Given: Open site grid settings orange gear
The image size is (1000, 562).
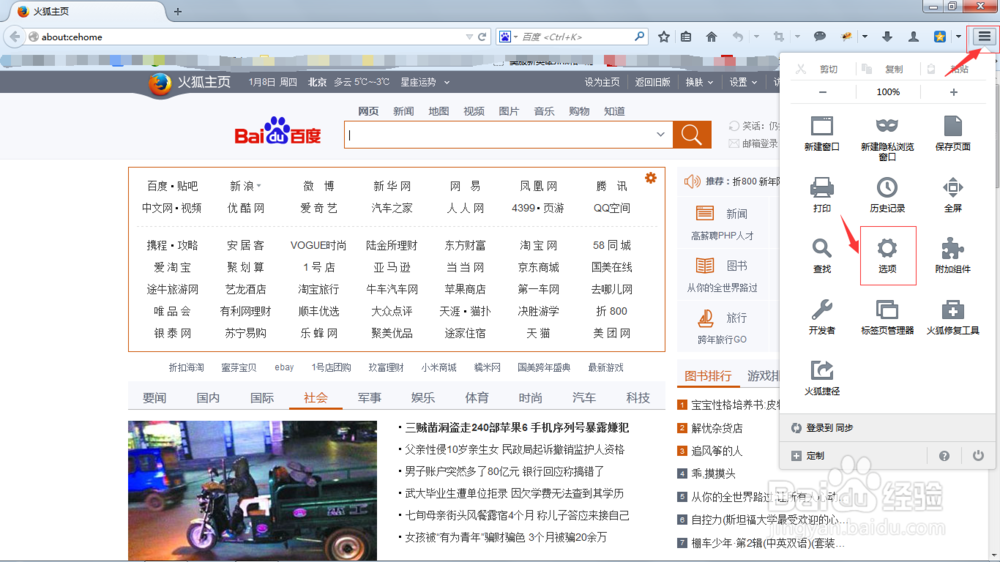Looking at the screenshot, I should coord(651,178).
